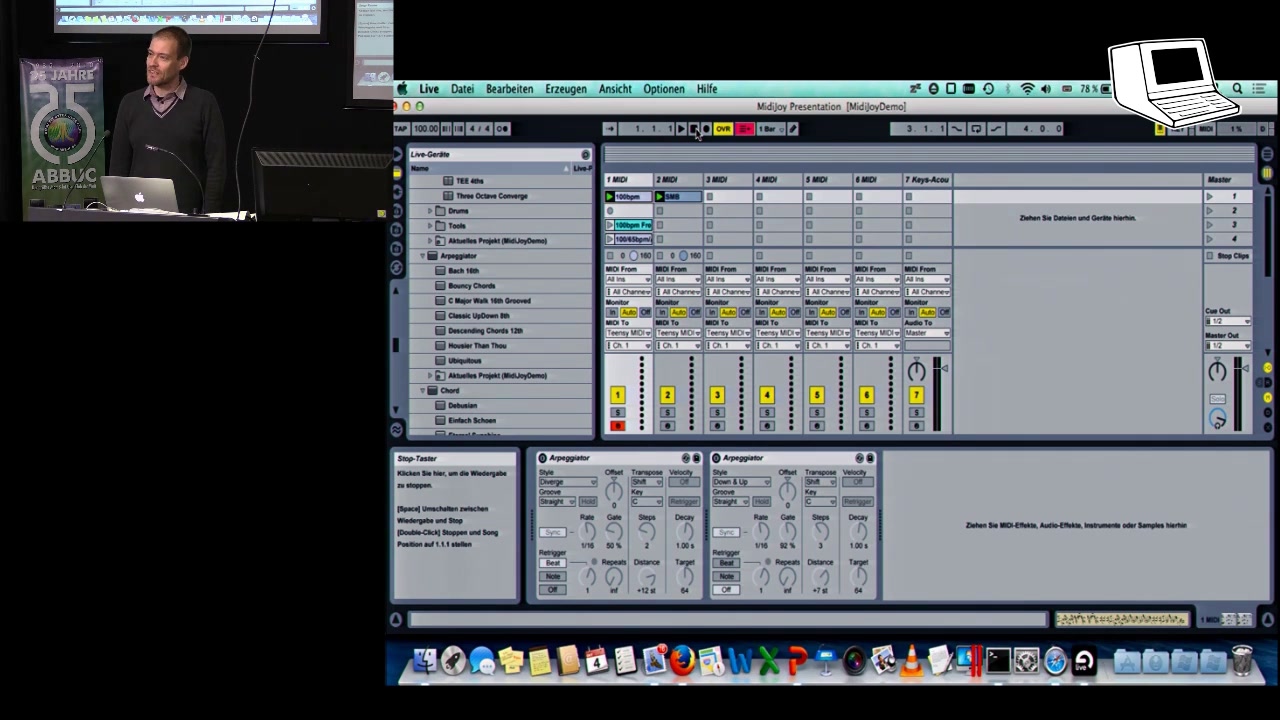Image resolution: width=1280 pixels, height=720 pixels.
Task: Solo track 2 with its S button
Action: (667, 412)
